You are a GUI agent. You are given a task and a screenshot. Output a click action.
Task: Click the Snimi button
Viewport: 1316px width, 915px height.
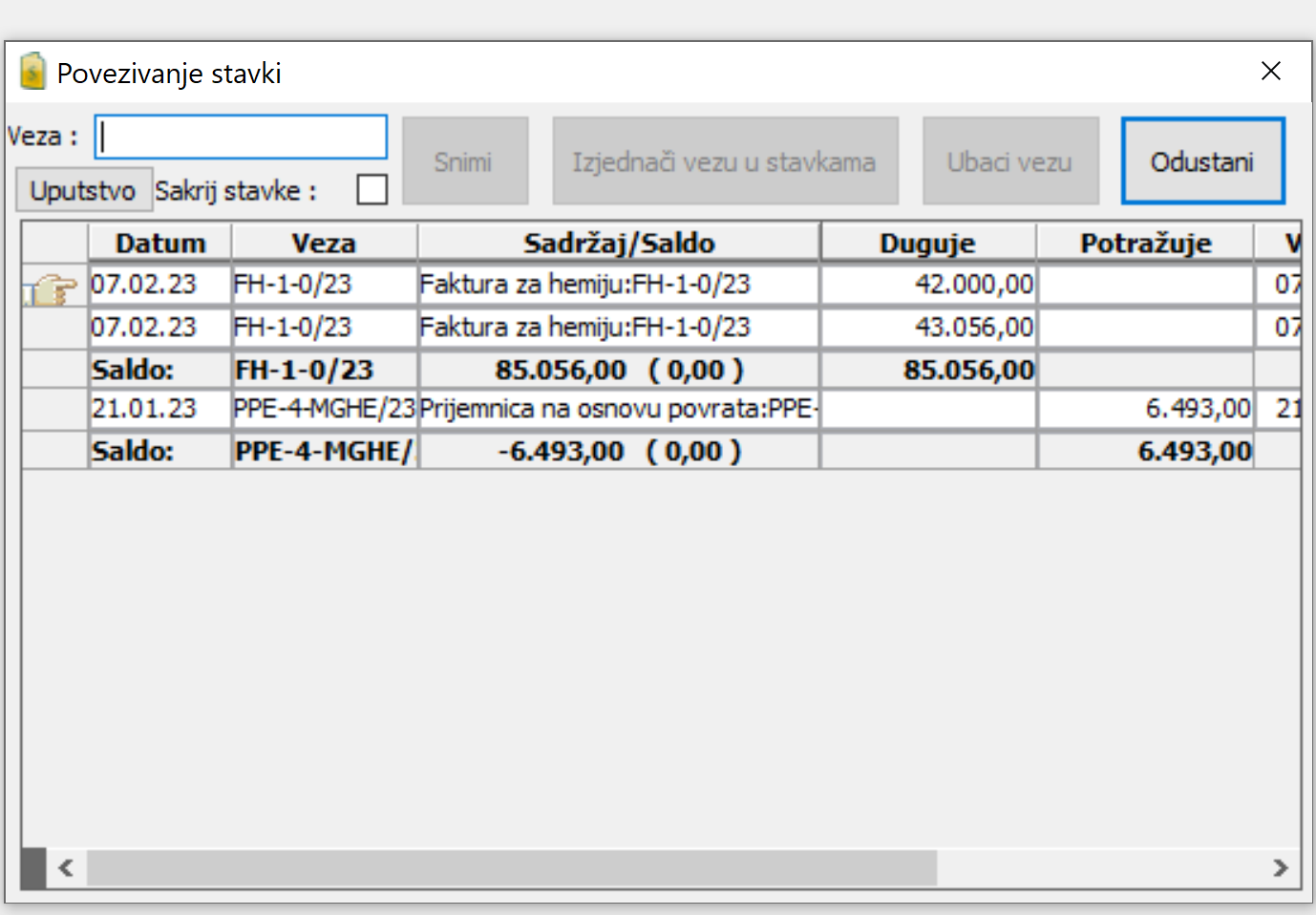[x=464, y=161]
